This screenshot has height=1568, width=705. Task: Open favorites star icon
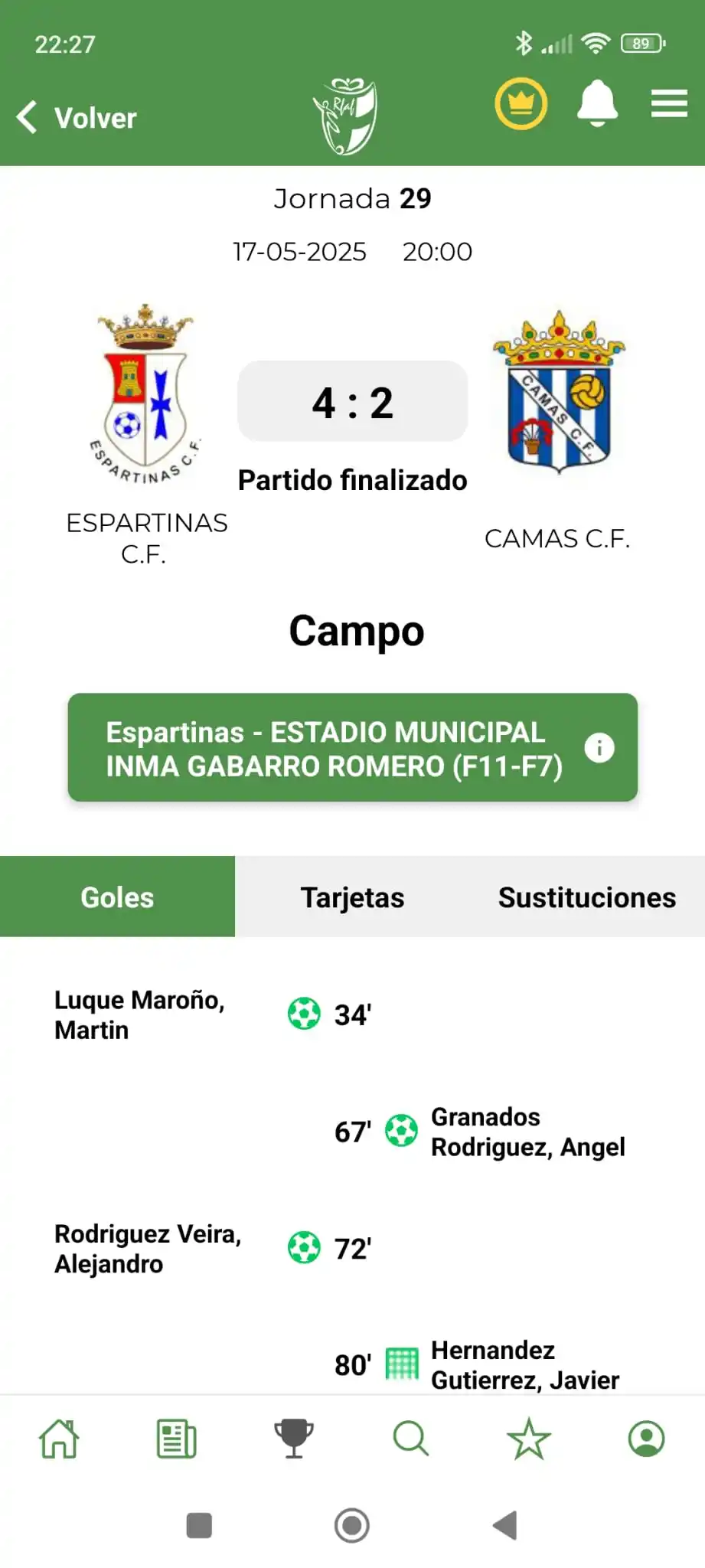click(x=529, y=1439)
